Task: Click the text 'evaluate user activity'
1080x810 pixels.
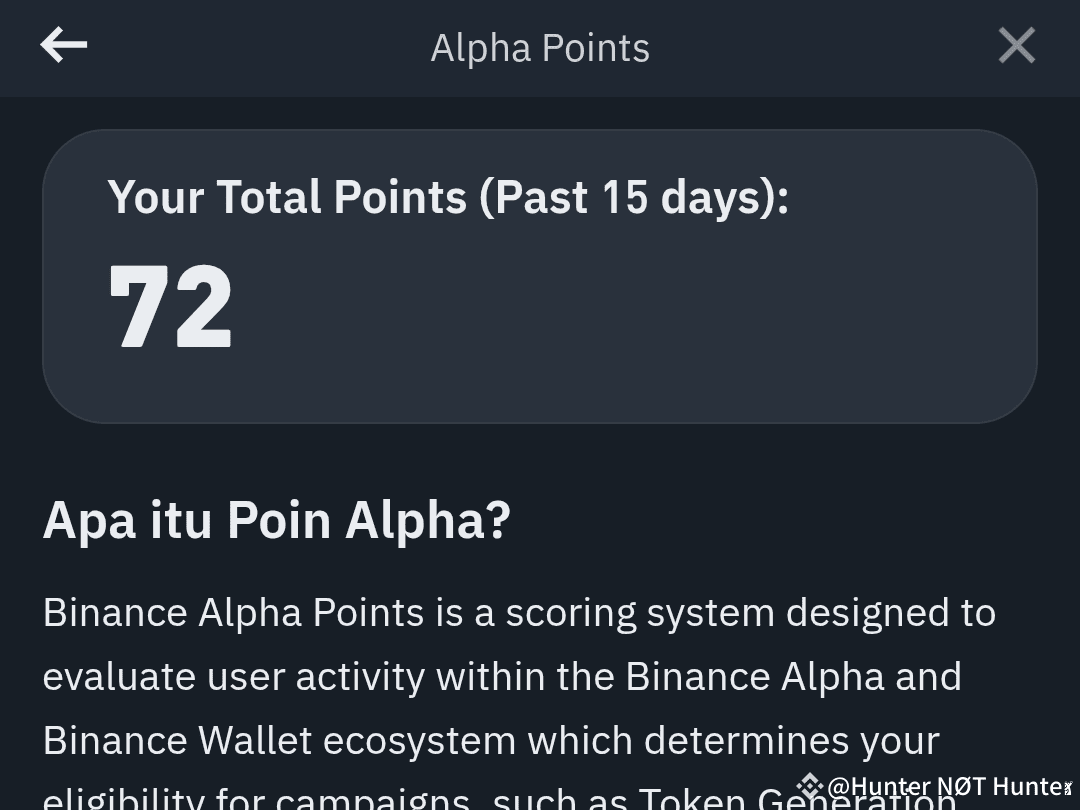Action: tap(234, 676)
